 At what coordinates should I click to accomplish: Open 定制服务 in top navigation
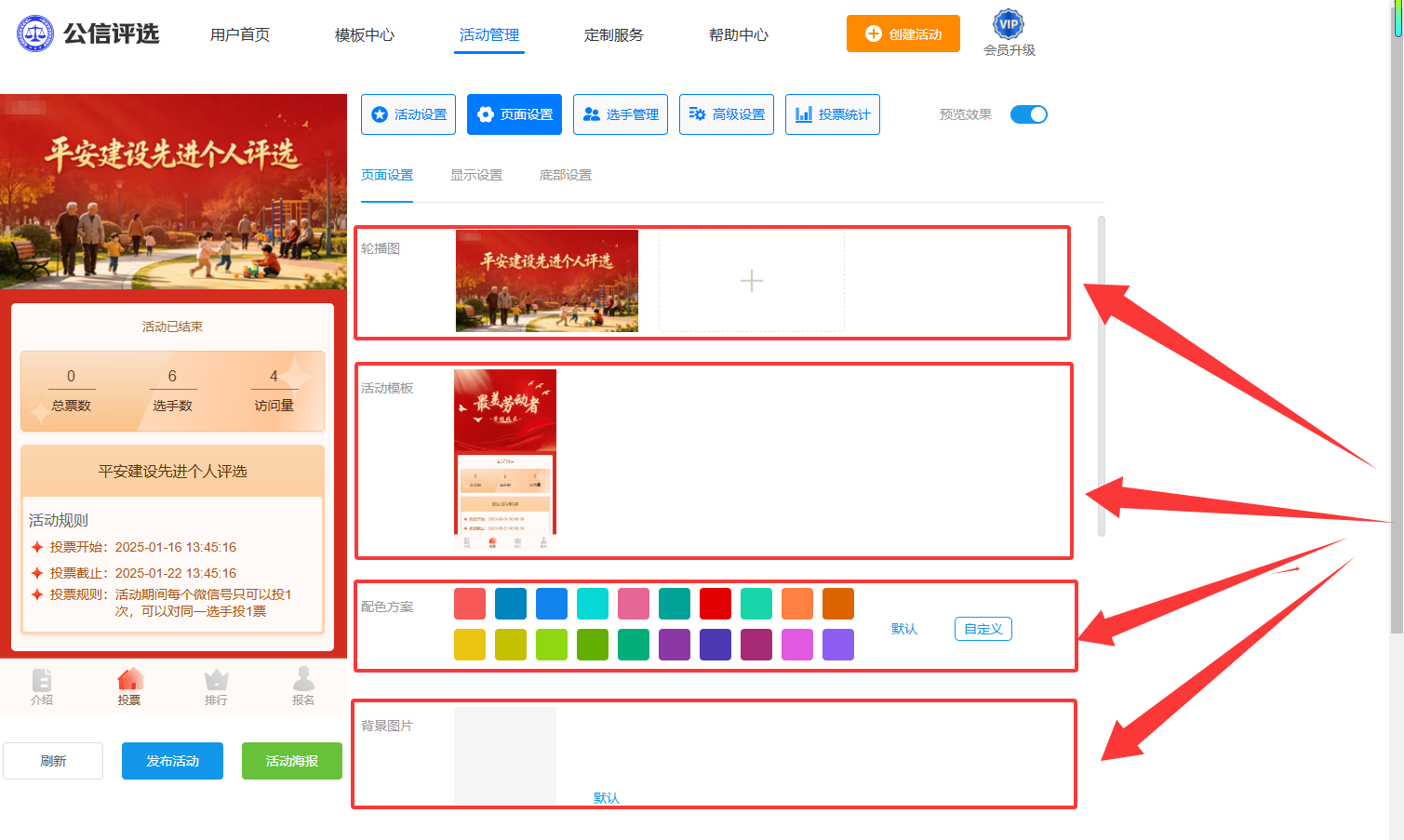click(614, 34)
